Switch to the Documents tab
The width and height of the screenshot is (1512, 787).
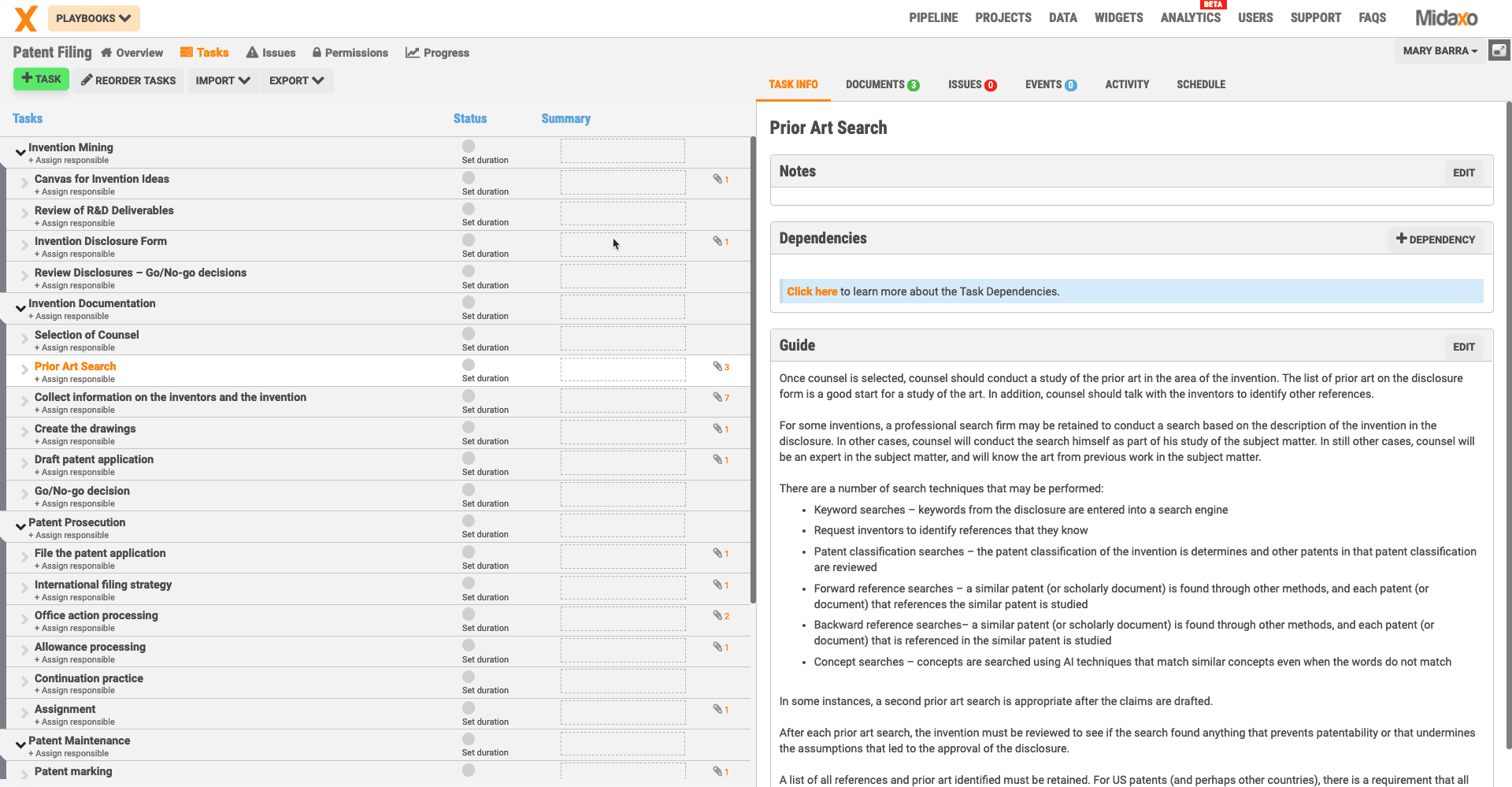coord(882,84)
